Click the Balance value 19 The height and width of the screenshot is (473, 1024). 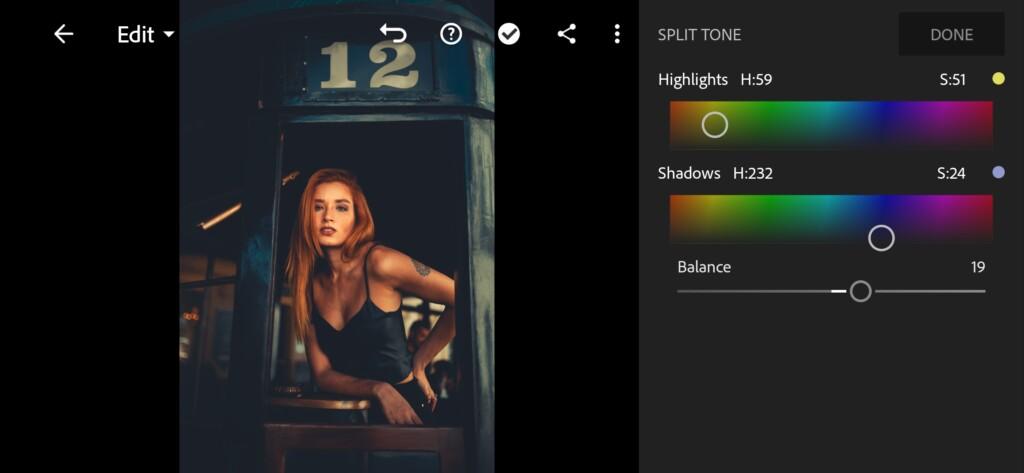click(x=978, y=267)
